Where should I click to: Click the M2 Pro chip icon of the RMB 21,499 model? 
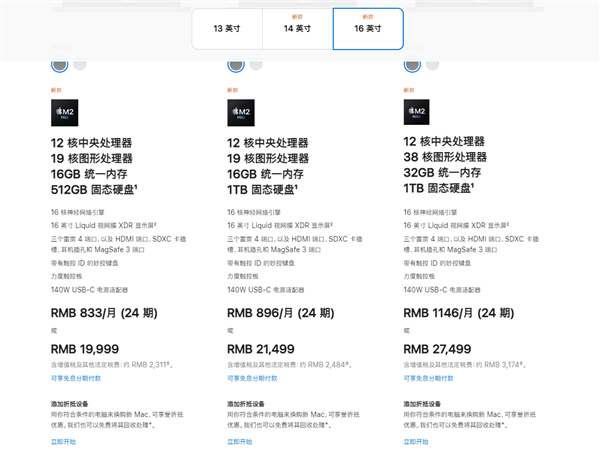tap(240, 111)
